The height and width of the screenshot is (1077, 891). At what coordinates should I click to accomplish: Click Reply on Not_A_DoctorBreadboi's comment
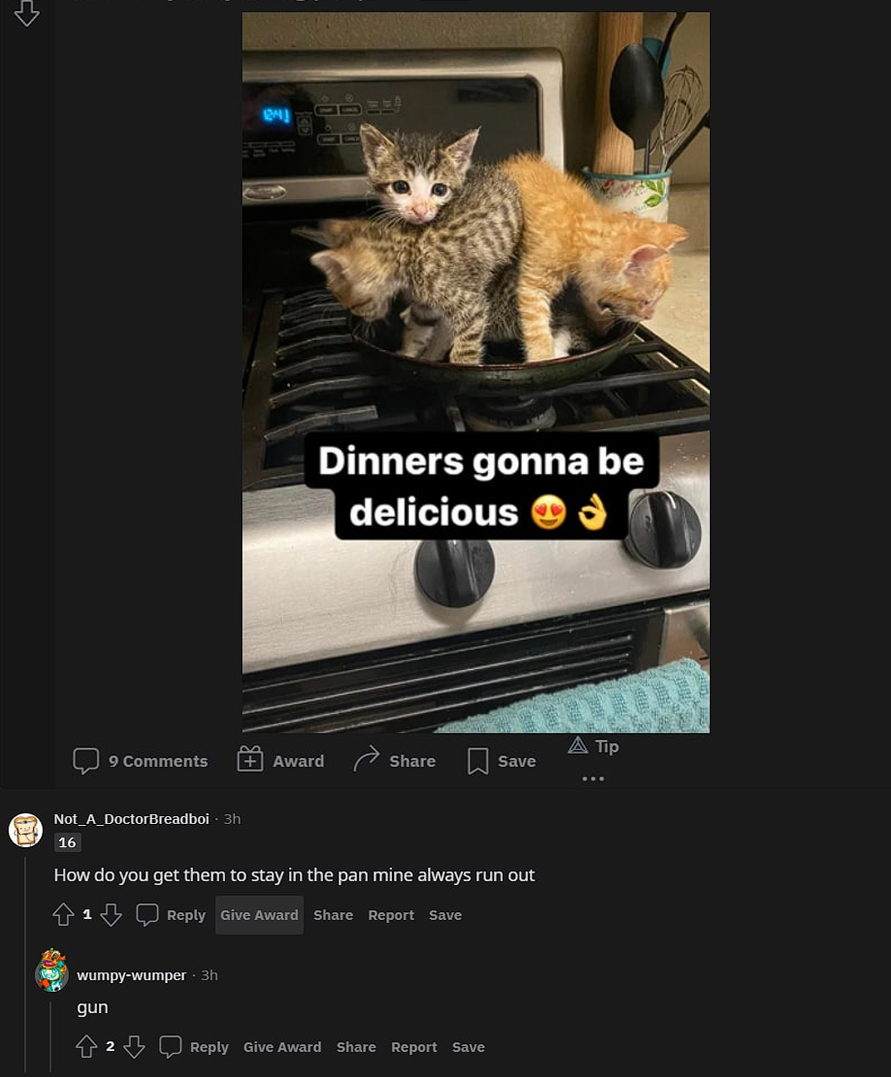185,914
